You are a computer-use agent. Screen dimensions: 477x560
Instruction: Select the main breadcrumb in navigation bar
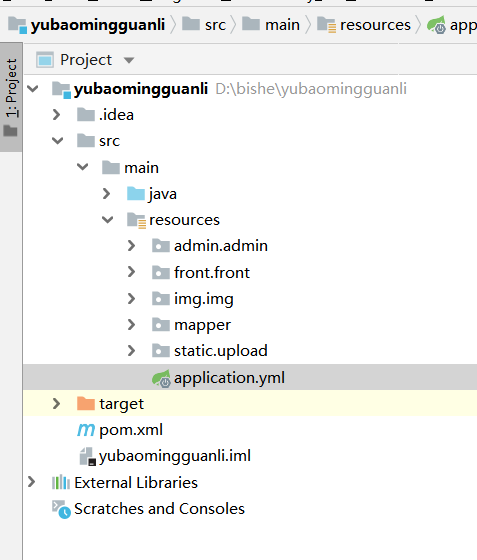pyautogui.click(x=271, y=25)
